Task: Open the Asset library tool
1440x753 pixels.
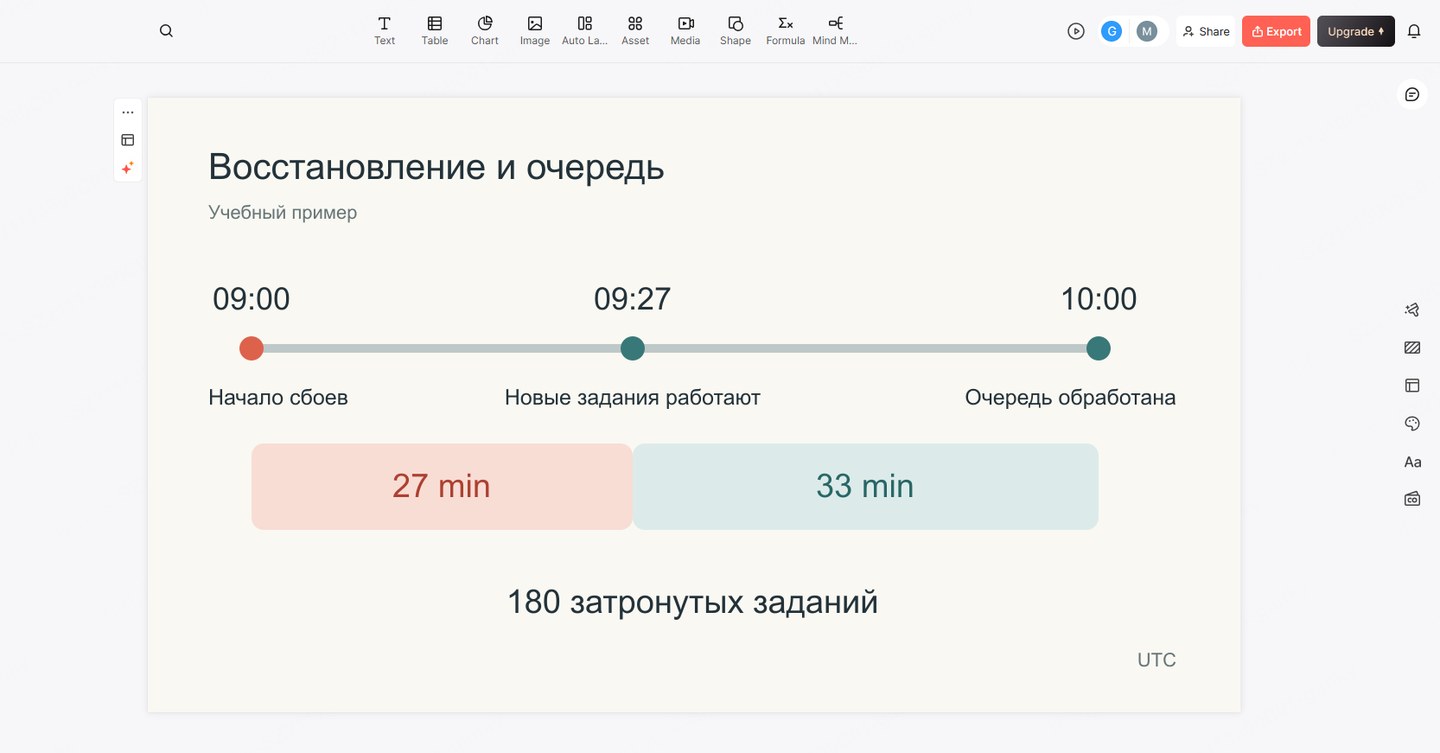Action: [x=635, y=31]
